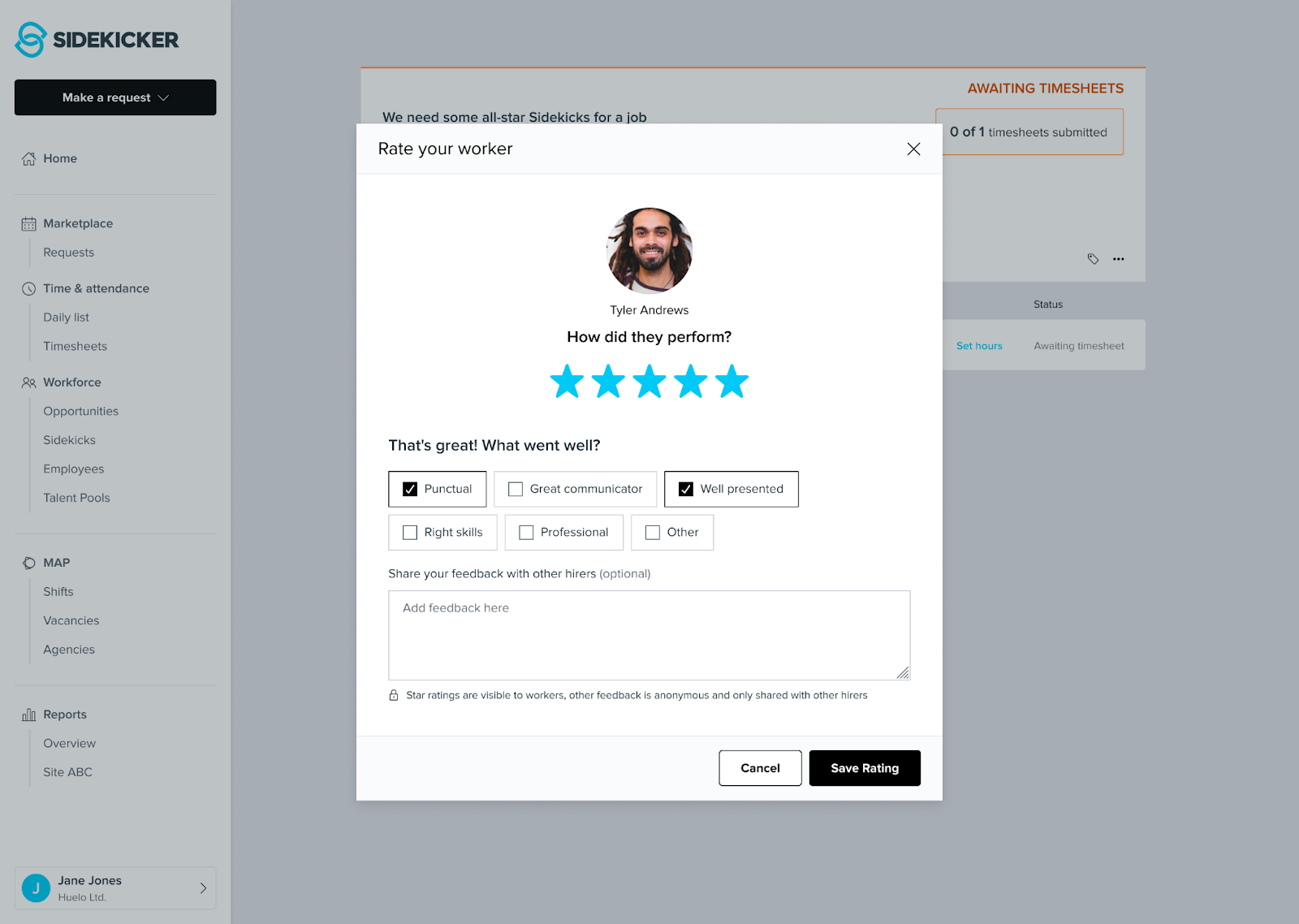The height and width of the screenshot is (924, 1299).
Task: Open the Reports section
Action: (x=65, y=715)
